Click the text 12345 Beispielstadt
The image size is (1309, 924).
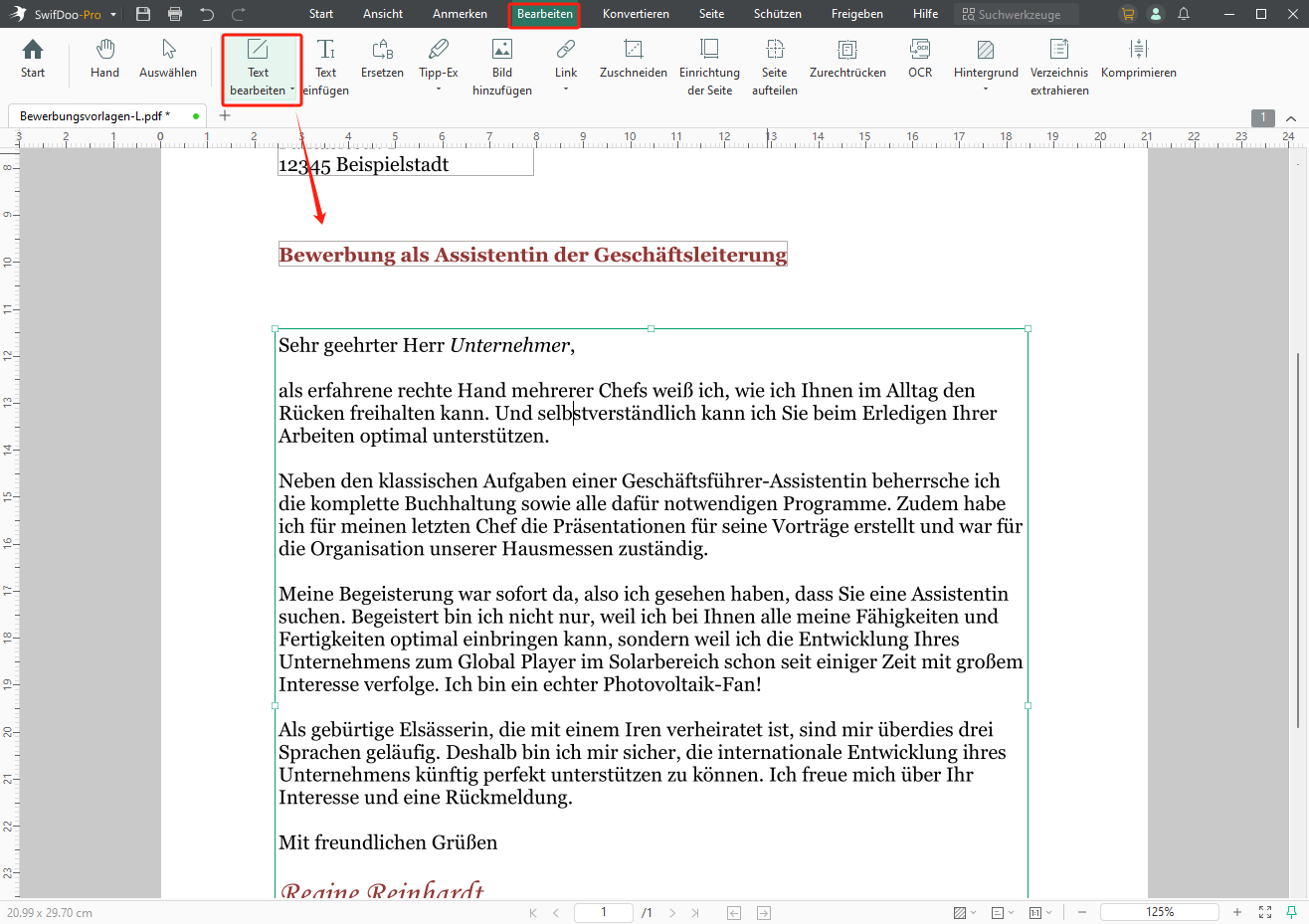coord(363,165)
